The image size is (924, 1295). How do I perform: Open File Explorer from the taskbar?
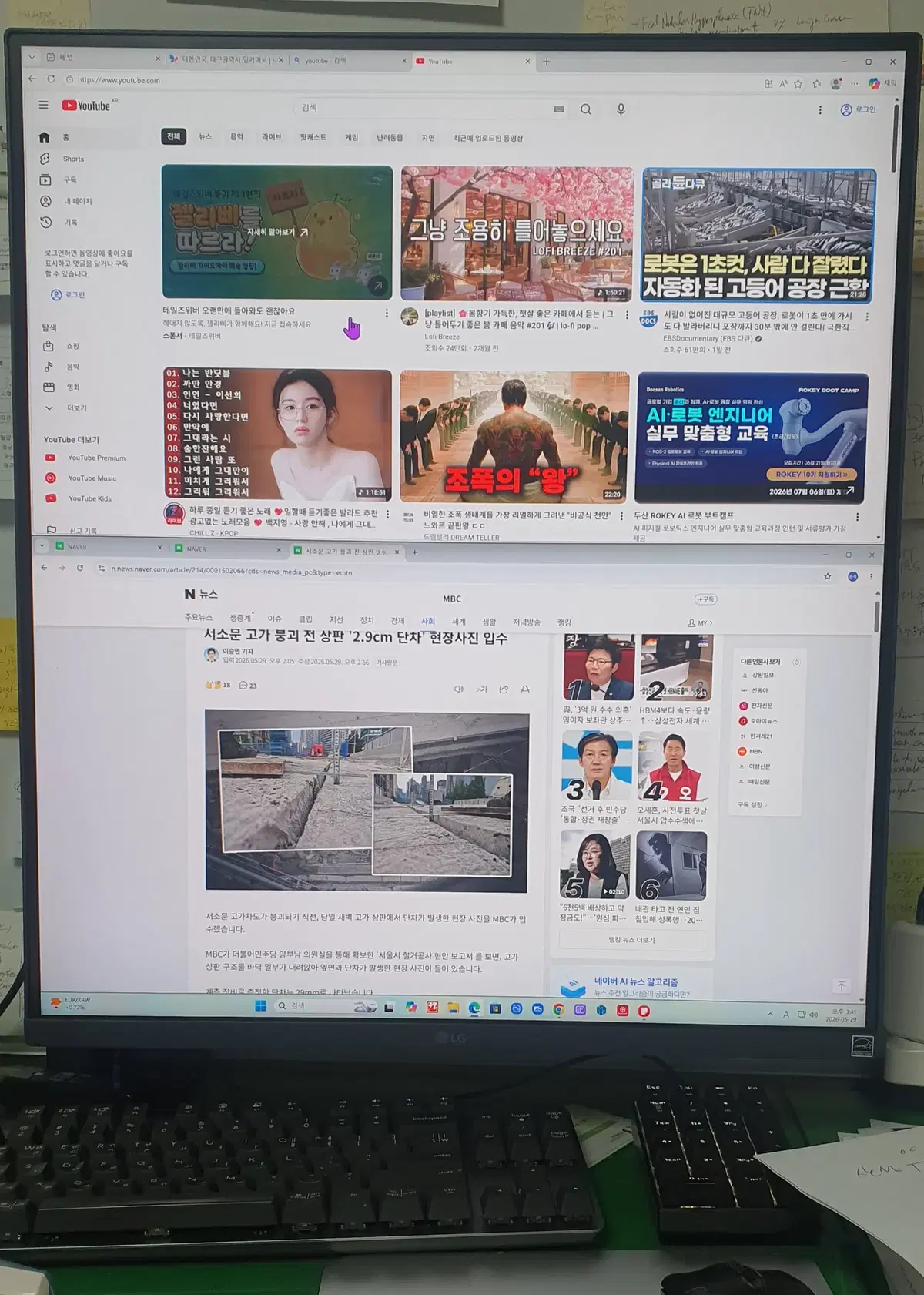coord(454,1008)
